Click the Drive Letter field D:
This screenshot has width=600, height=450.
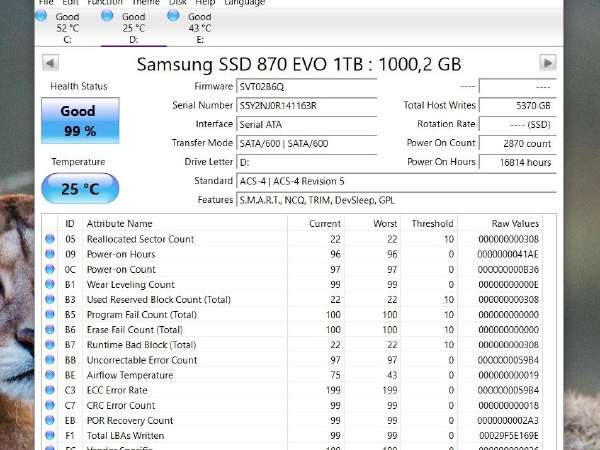pos(307,162)
